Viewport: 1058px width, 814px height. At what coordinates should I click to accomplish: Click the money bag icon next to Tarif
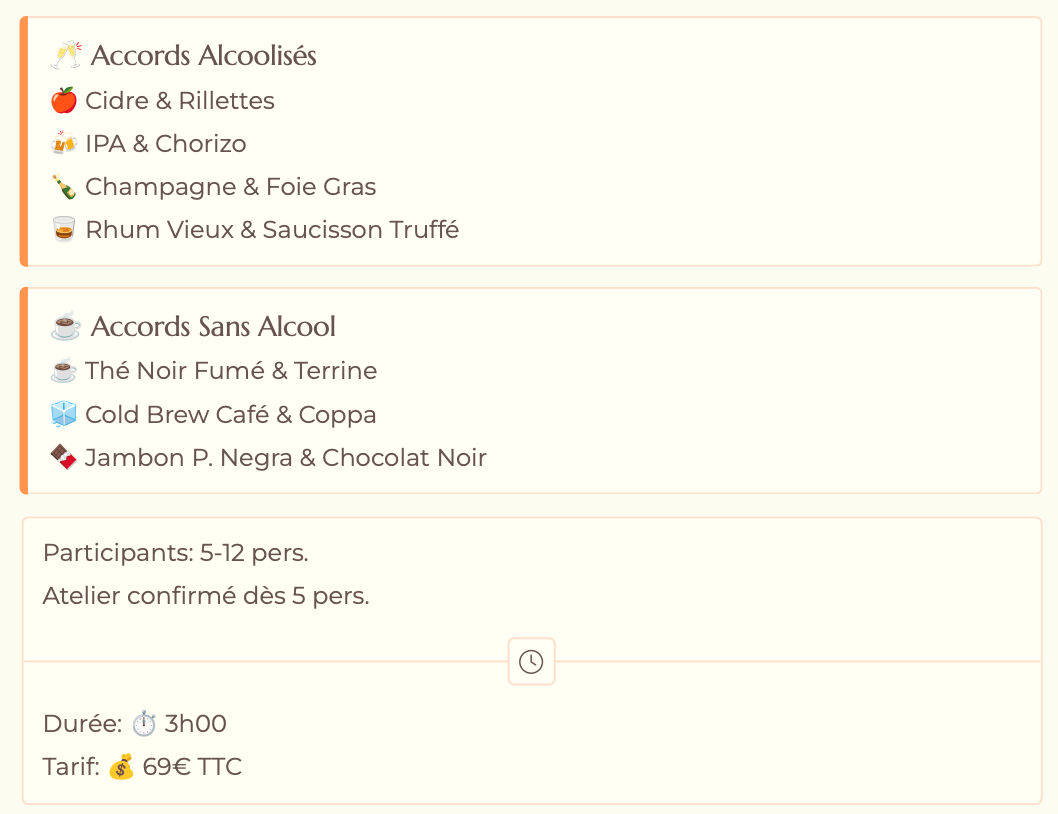tap(121, 767)
